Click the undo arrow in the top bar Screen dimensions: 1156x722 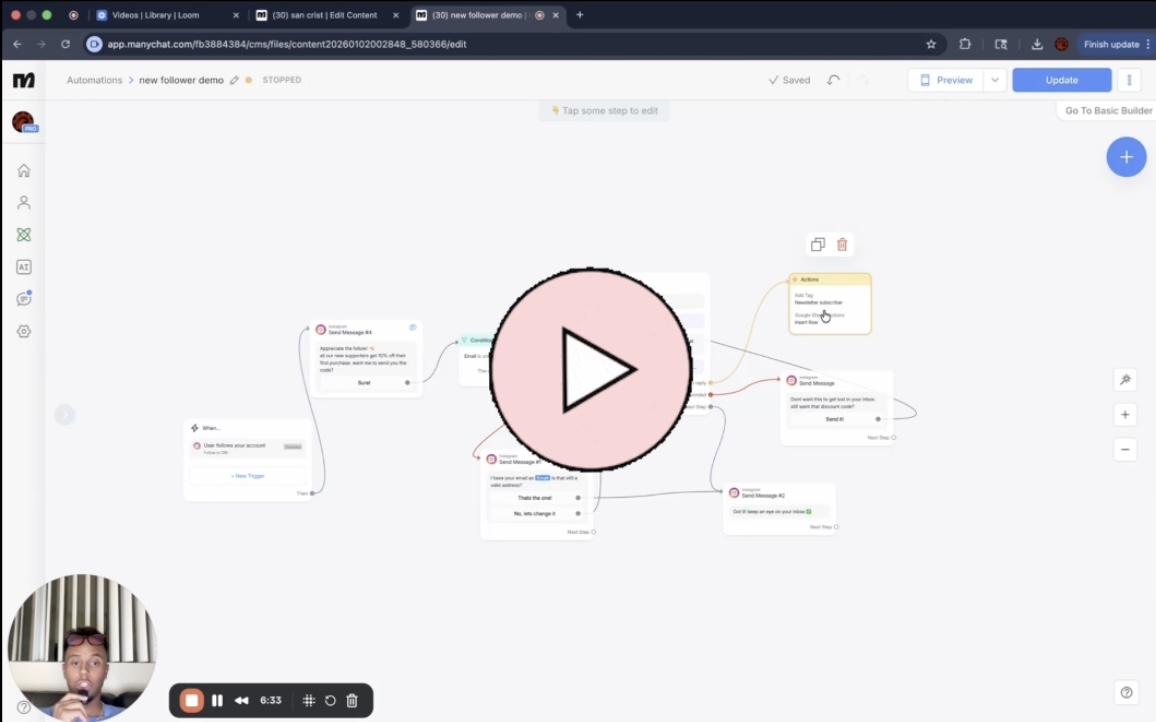833,80
